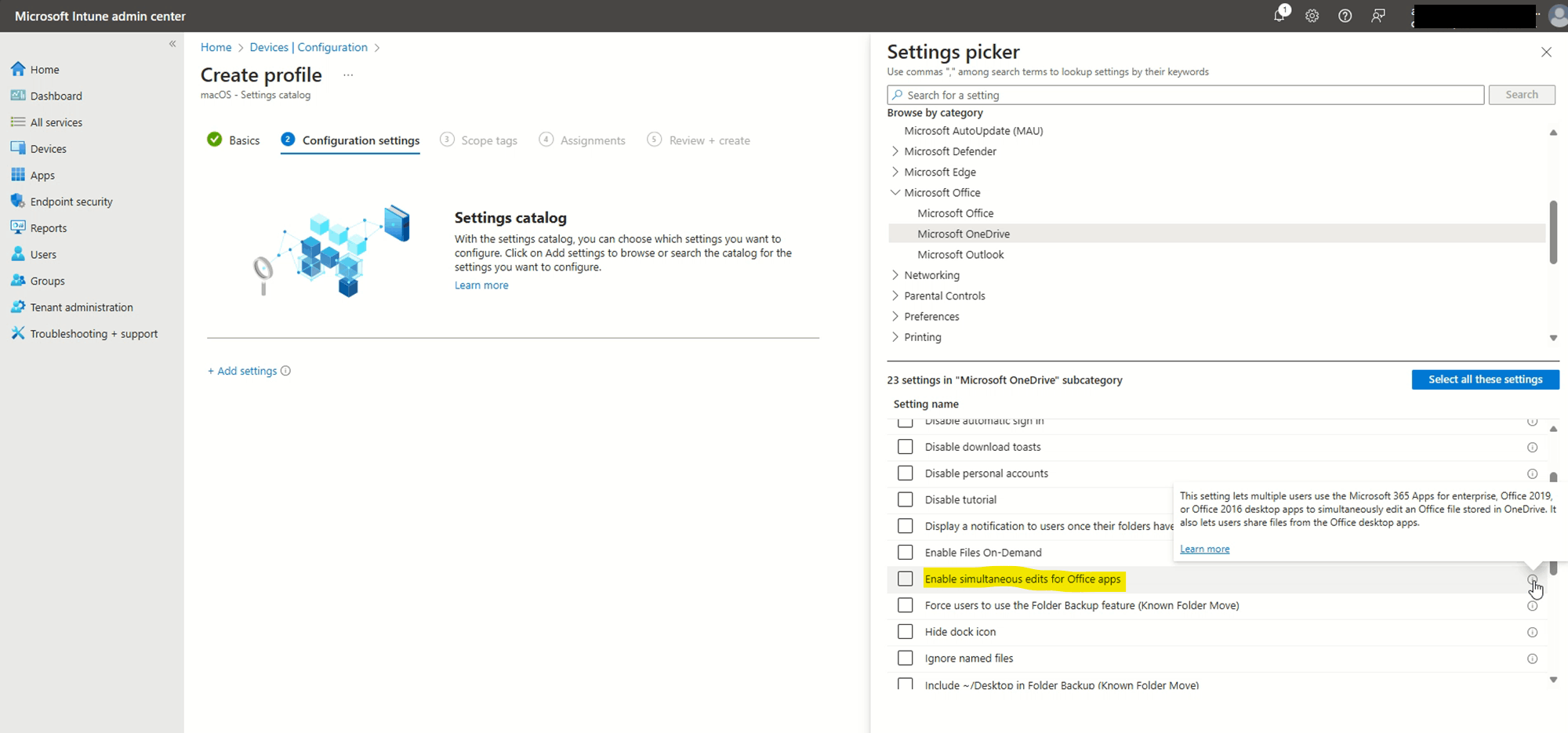Click the info icon beside Add settings
The image size is (1568, 733).
285,371
